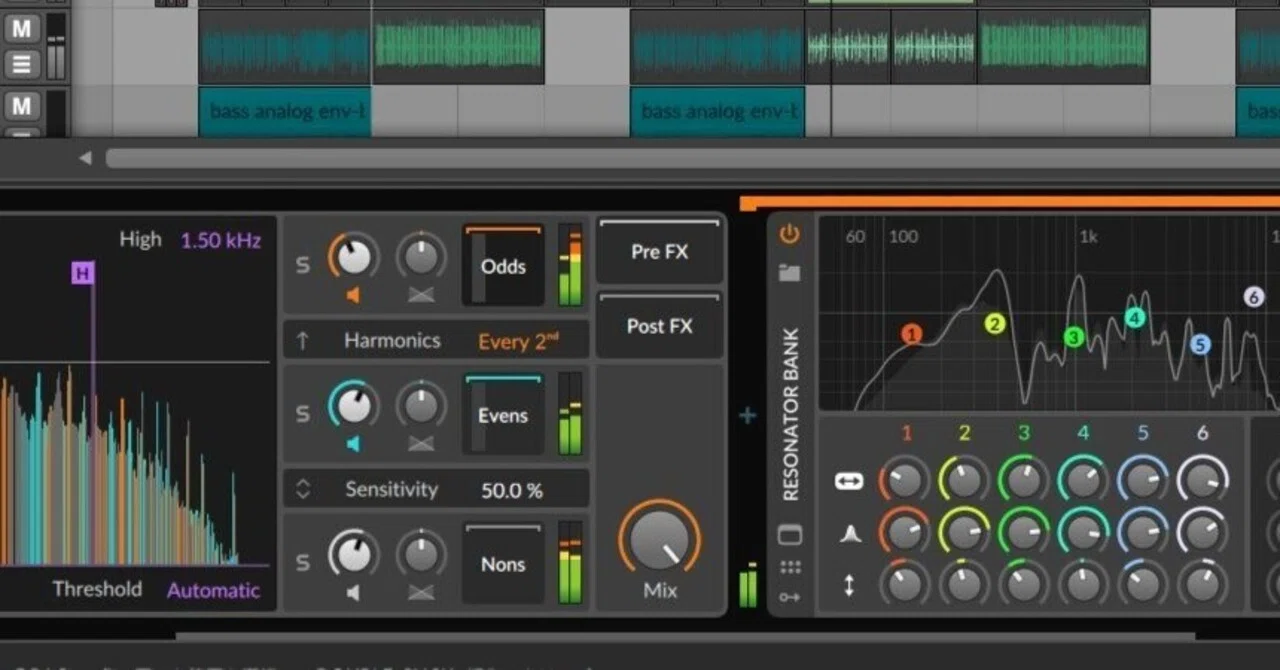Select resonator node 5 in the graph
1280x670 pixels.
(1200, 345)
